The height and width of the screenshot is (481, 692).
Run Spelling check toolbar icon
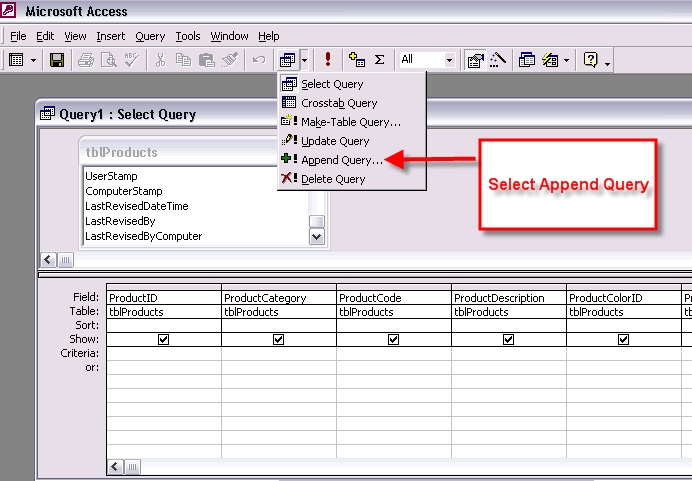click(132, 60)
